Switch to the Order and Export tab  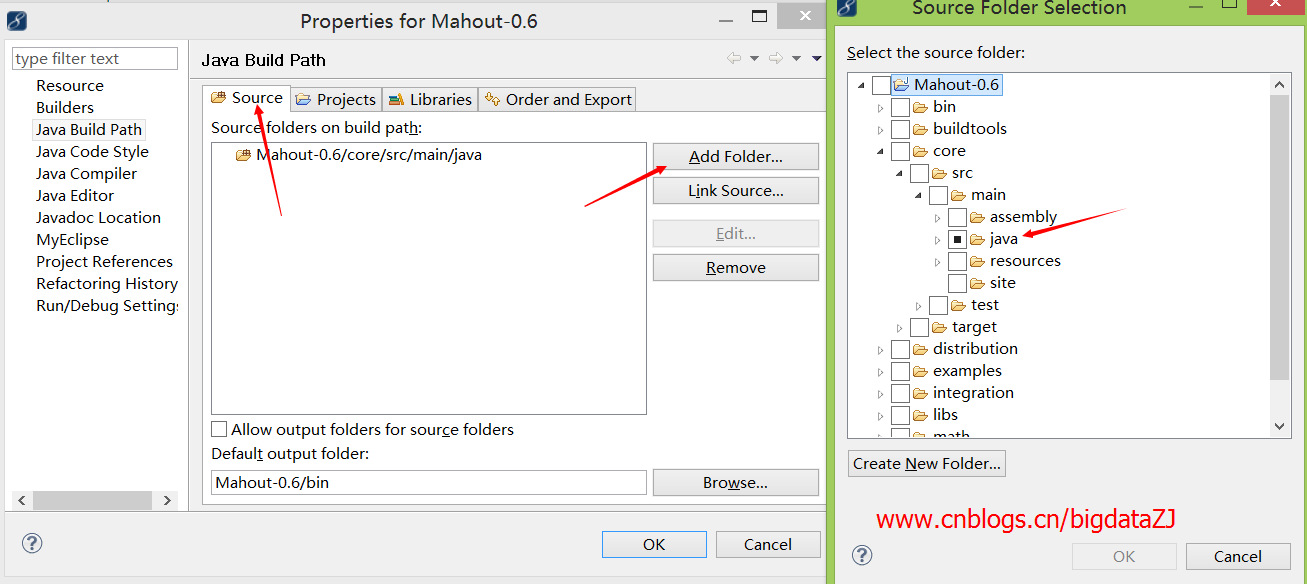[557, 99]
